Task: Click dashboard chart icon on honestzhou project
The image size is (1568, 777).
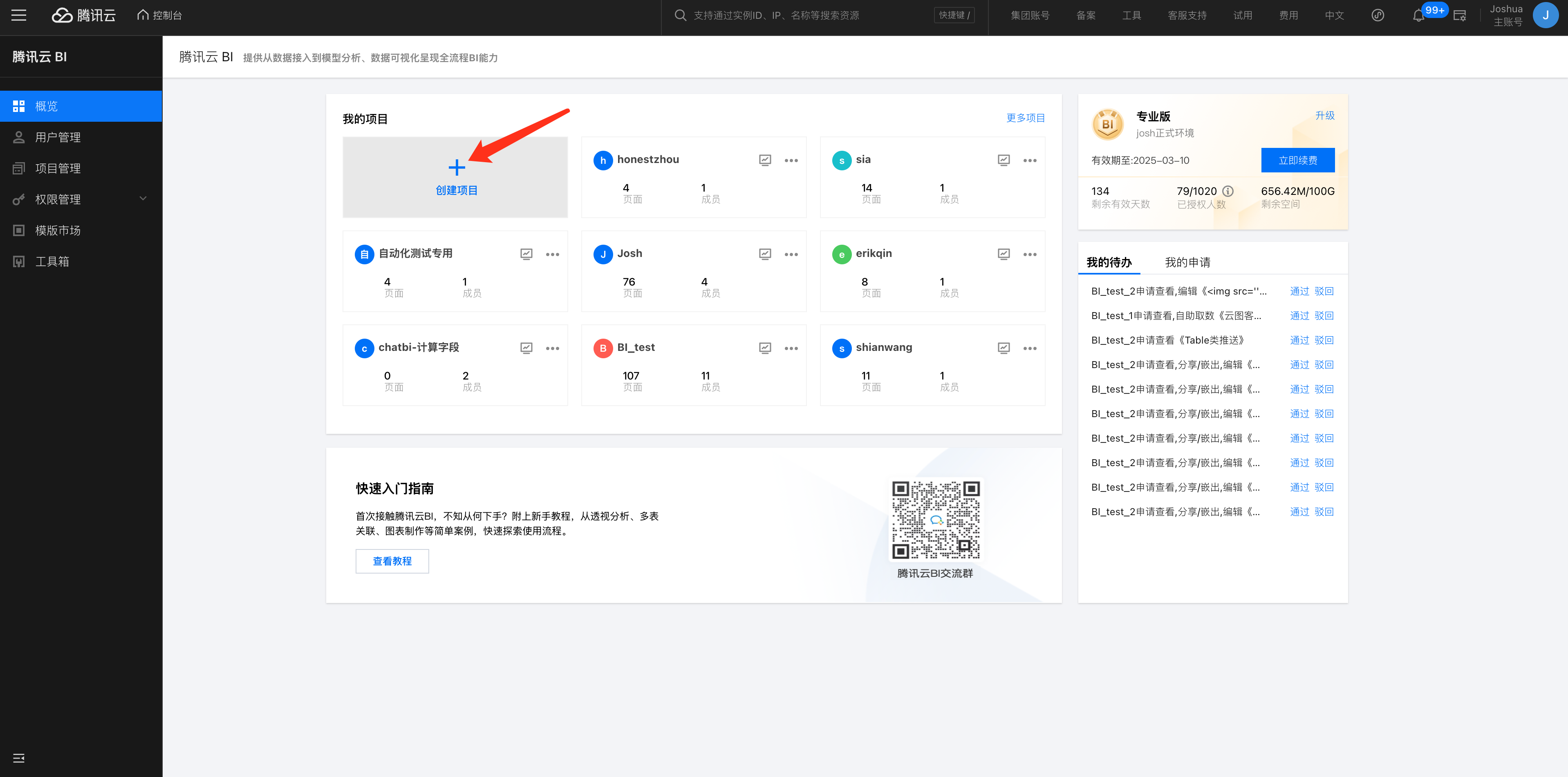Action: 765,160
